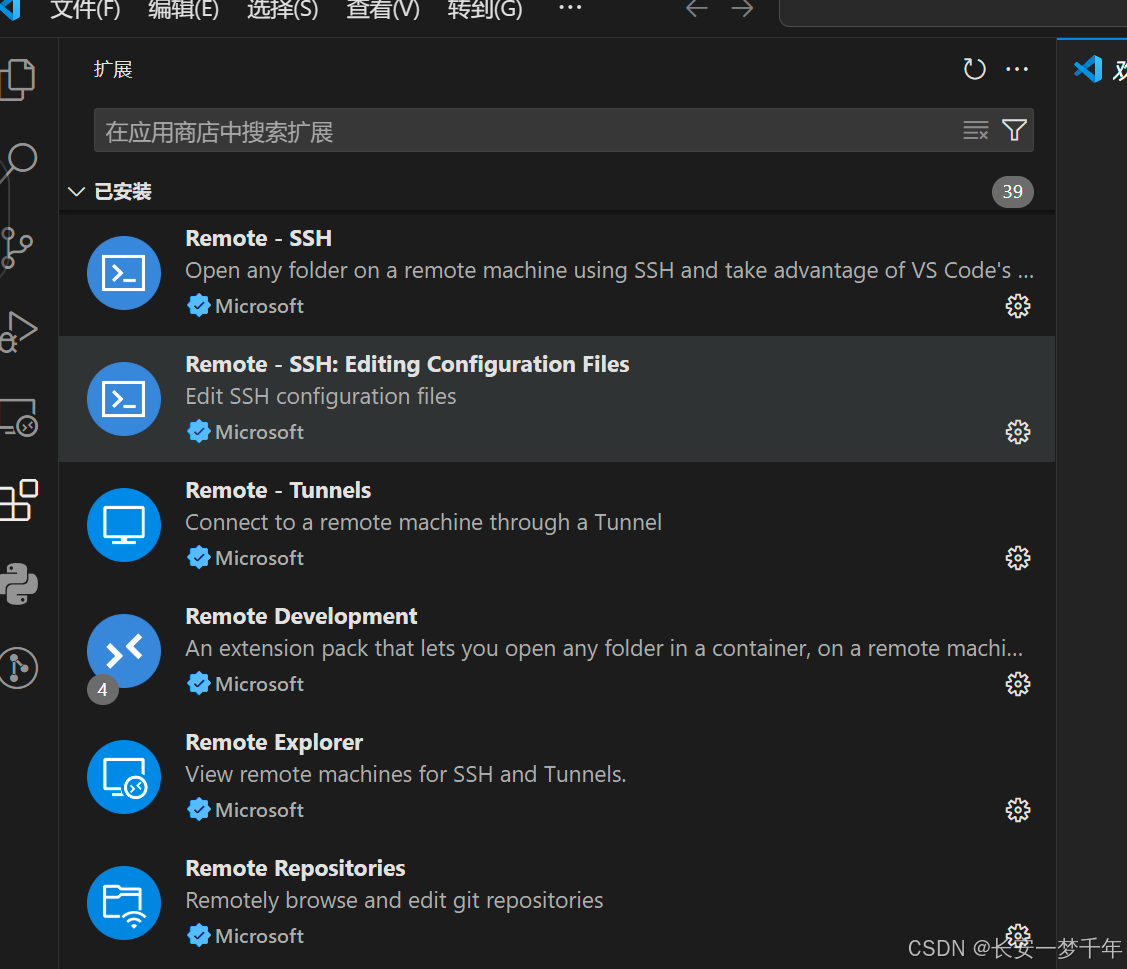Open the 选择(S) menu
The width and height of the screenshot is (1127, 969).
point(282,10)
